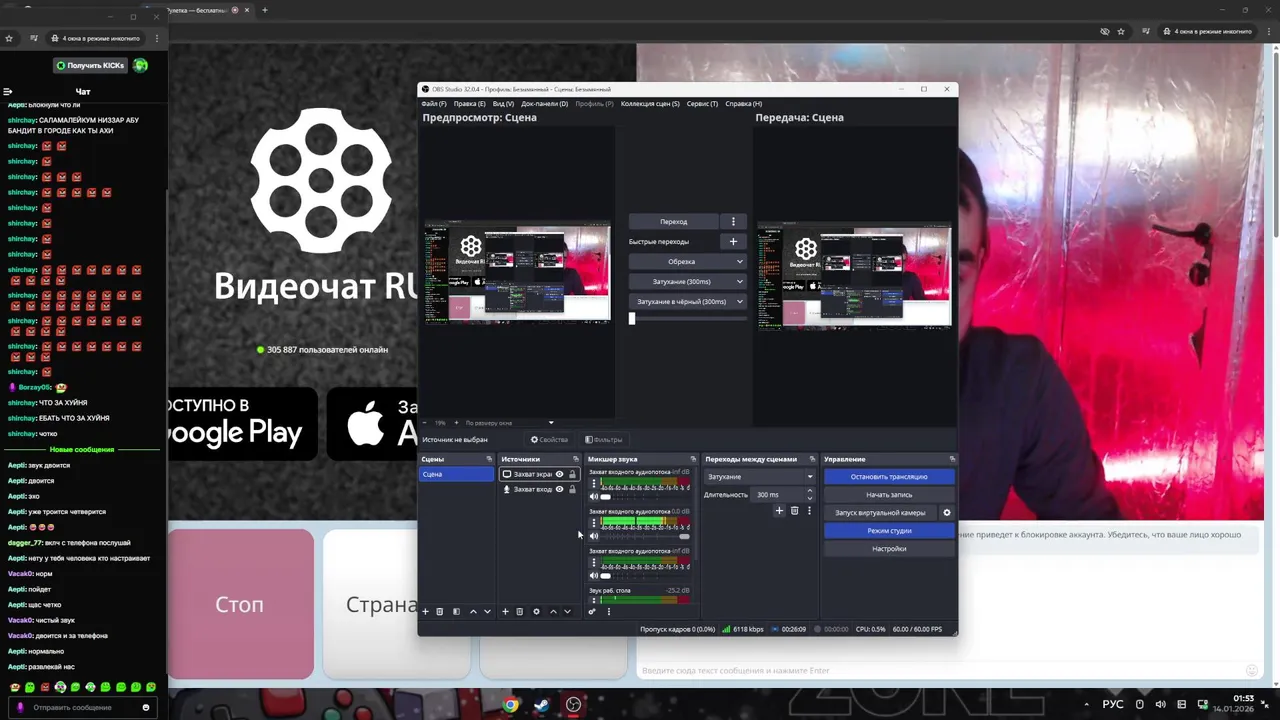Delete the selected scene in Сцены panel
This screenshot has width=1280, height=720.
point(439,611)
